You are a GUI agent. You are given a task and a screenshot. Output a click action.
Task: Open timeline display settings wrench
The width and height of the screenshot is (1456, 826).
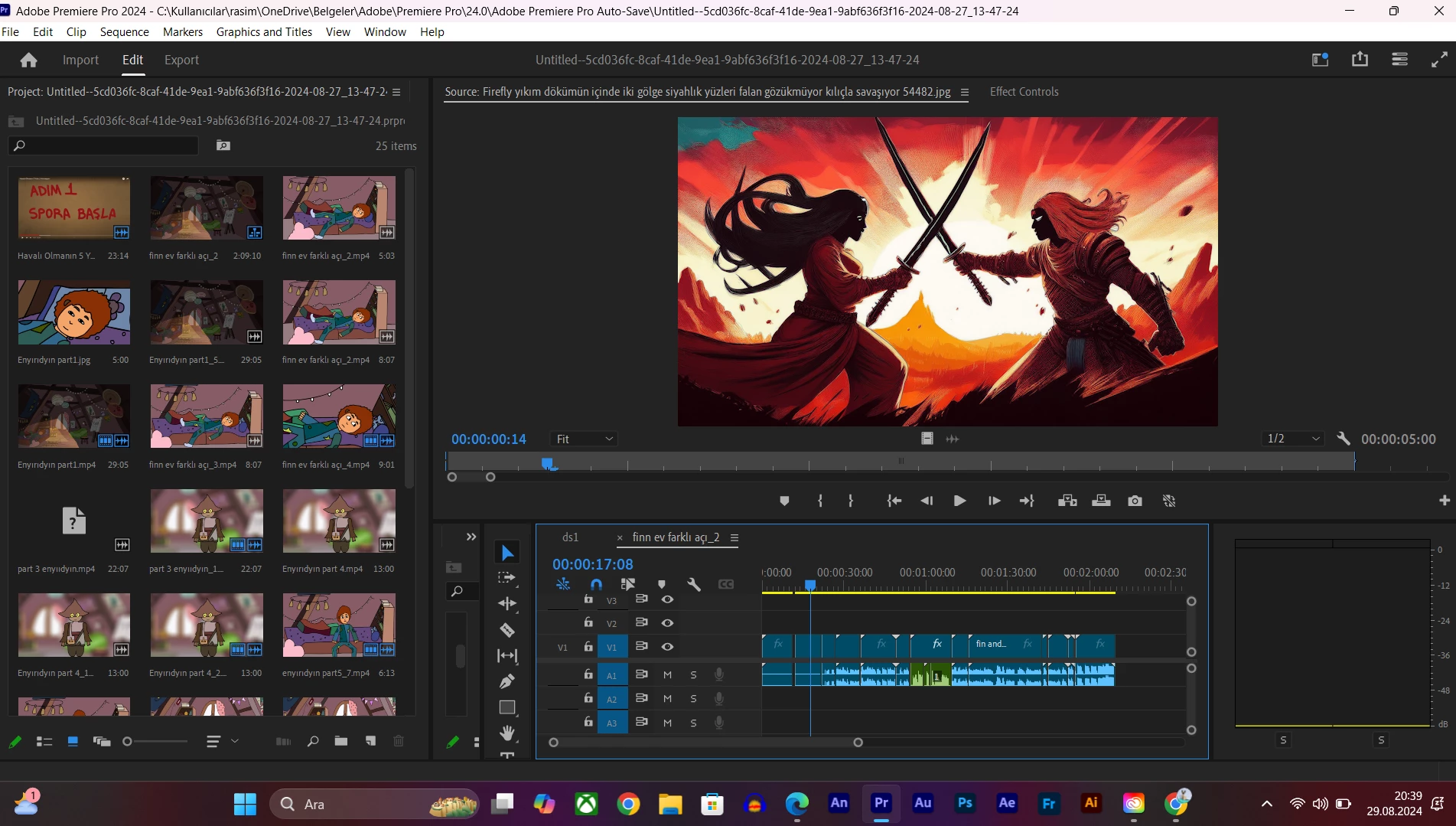click(x=694, y=585)
